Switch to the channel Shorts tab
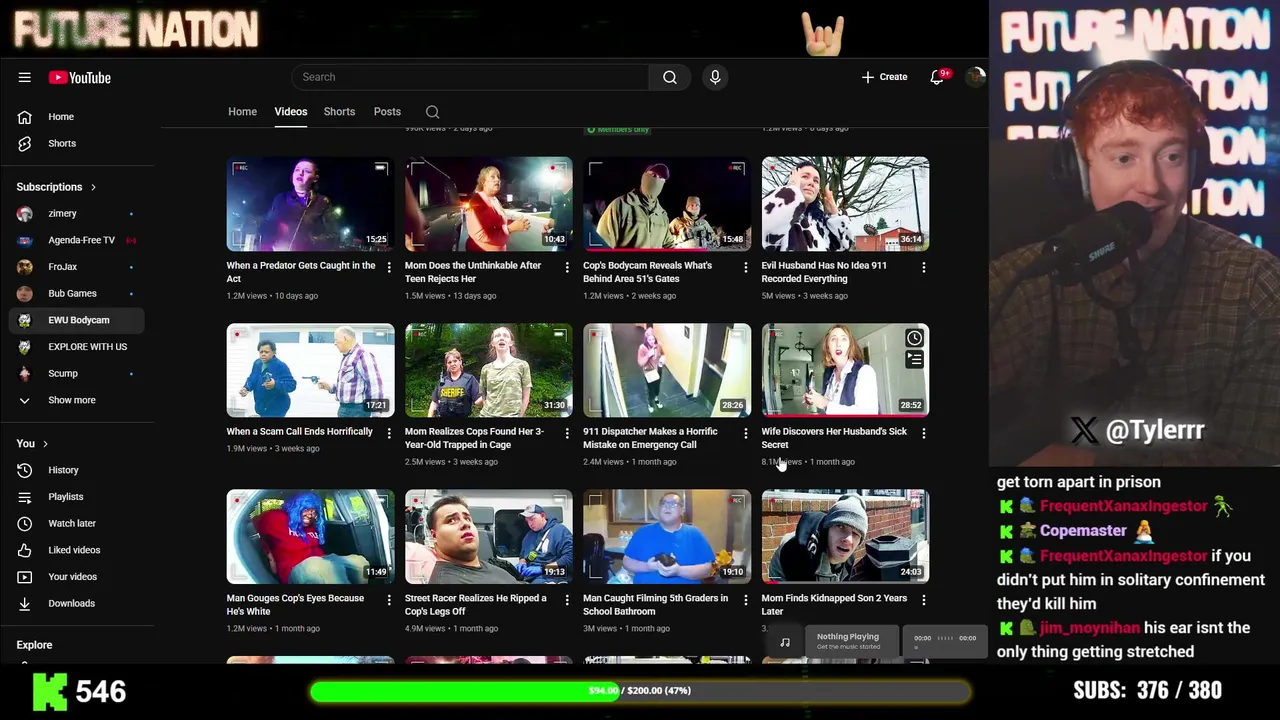The height and width of the screenshot is (720, 1280). point(339,112)
